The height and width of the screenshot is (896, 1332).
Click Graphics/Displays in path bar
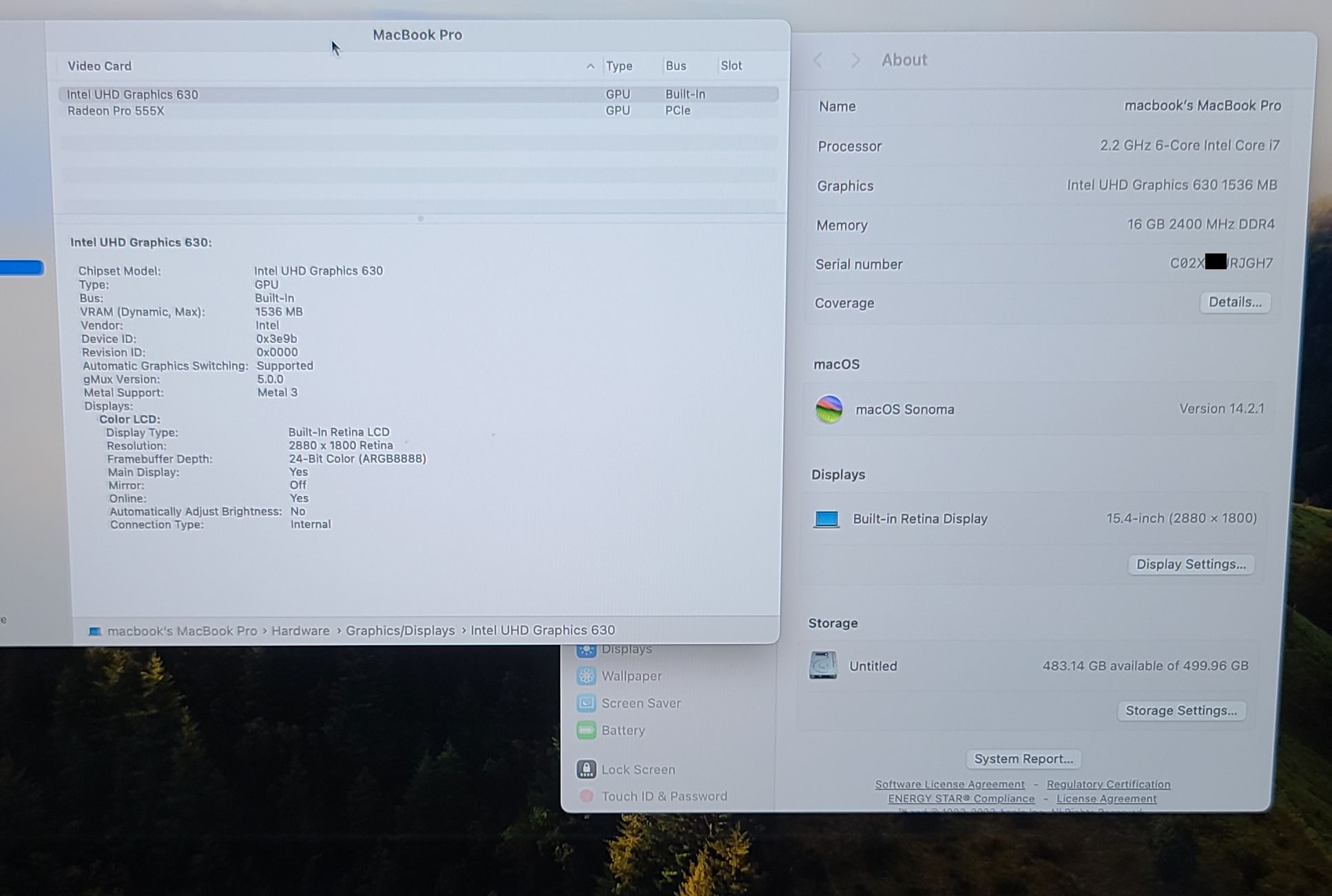400,630
